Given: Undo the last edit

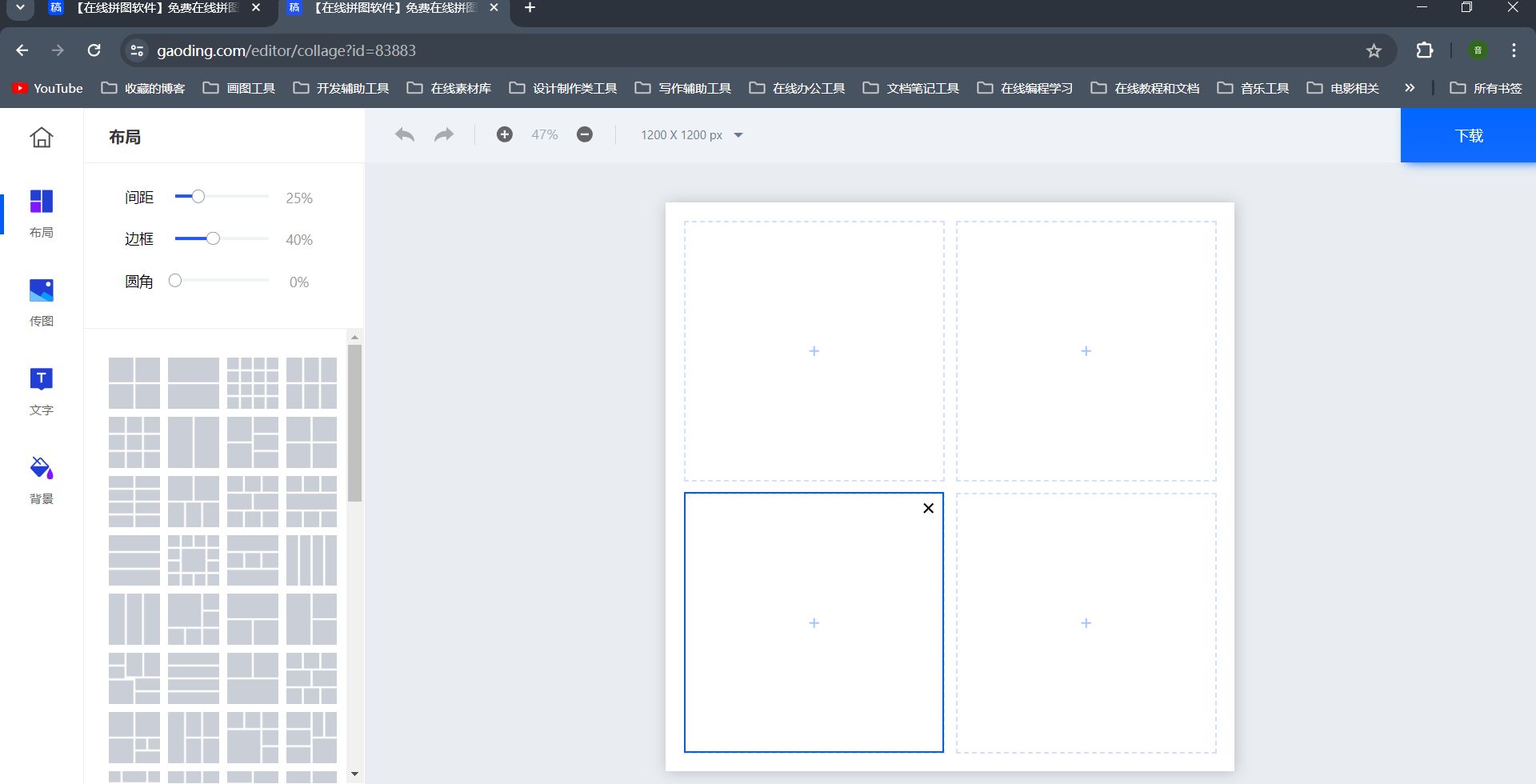Looking at the screenshot, I should click(x=405, y=134).
